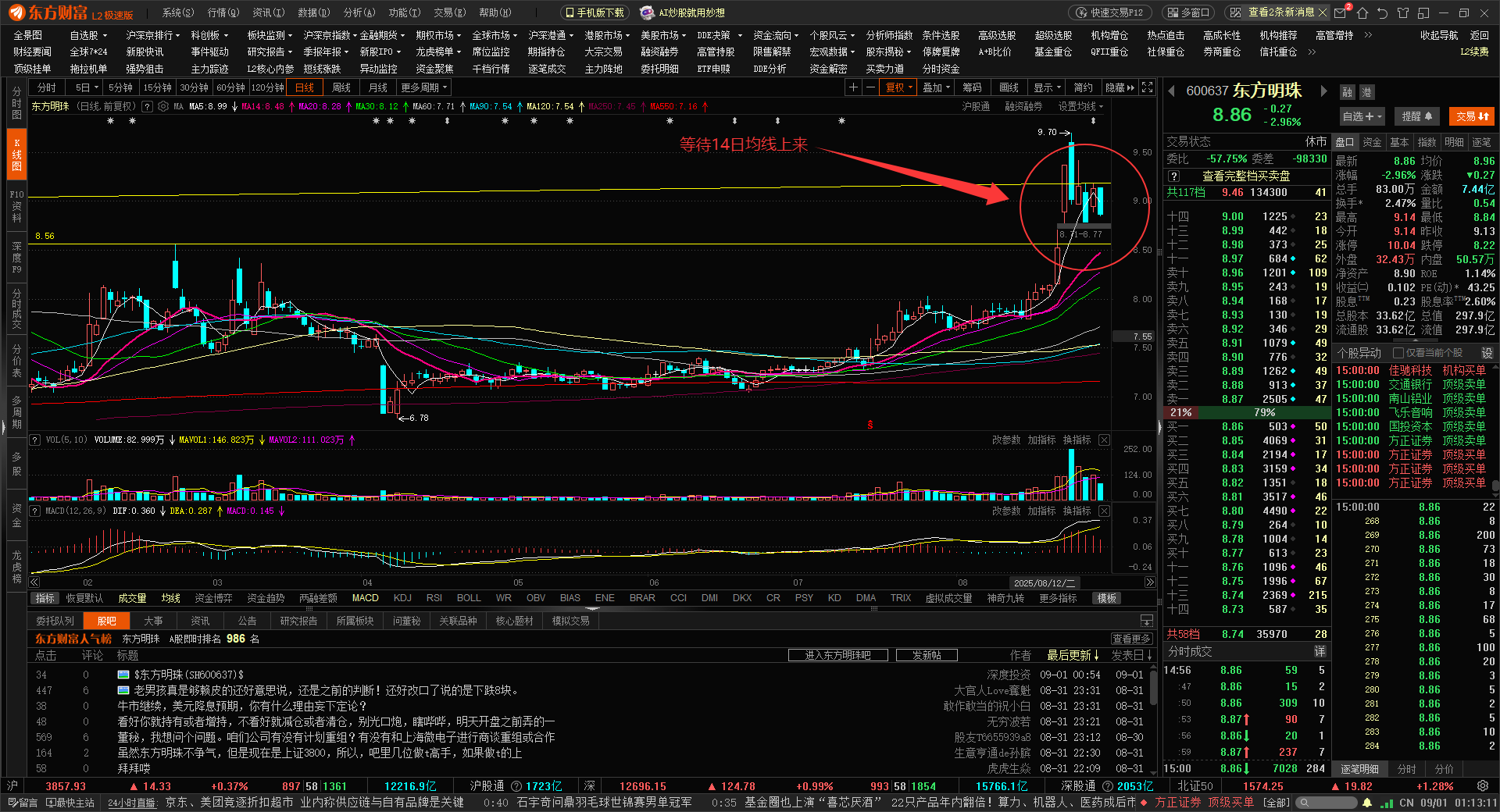Open settings gear in bottom status bar
1500x812 pixels.
[x=1482, y=786]
